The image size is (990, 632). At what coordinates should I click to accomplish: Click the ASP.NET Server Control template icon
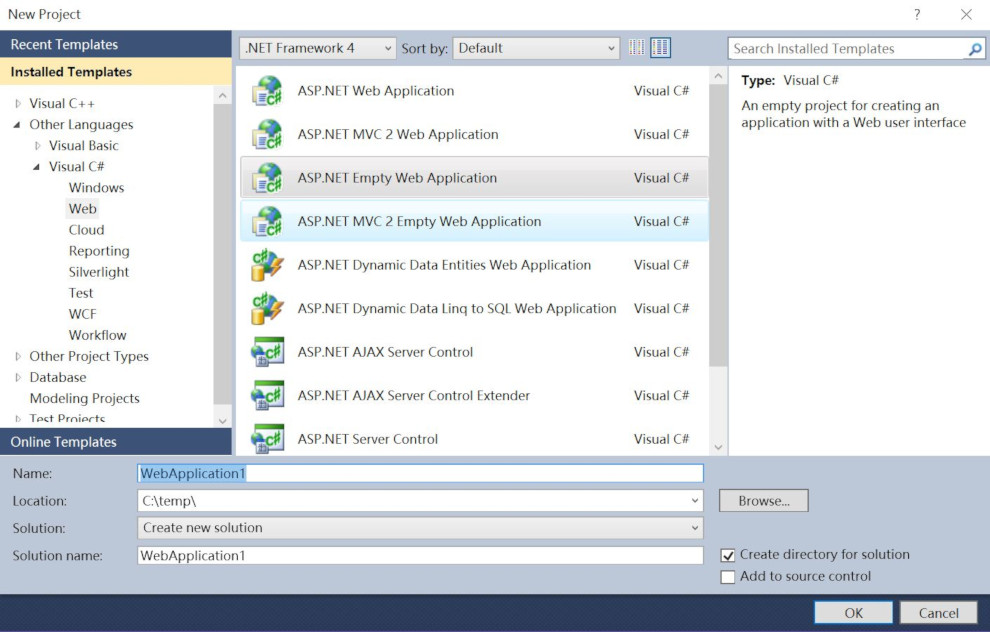tap(268, 438)
